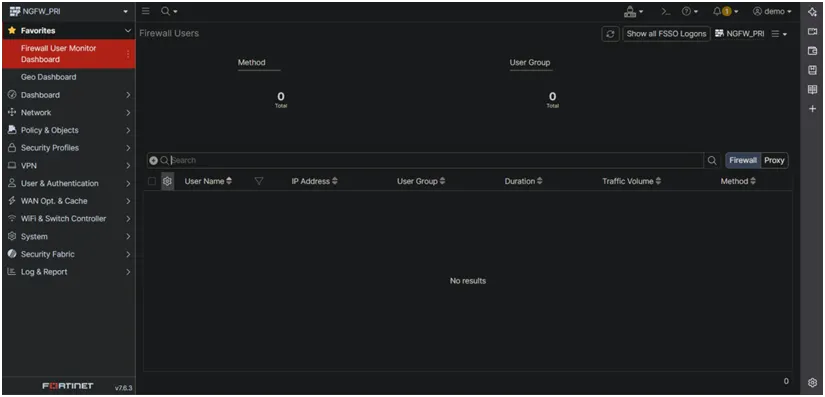Select the User Group chart tab

(530, 63)
